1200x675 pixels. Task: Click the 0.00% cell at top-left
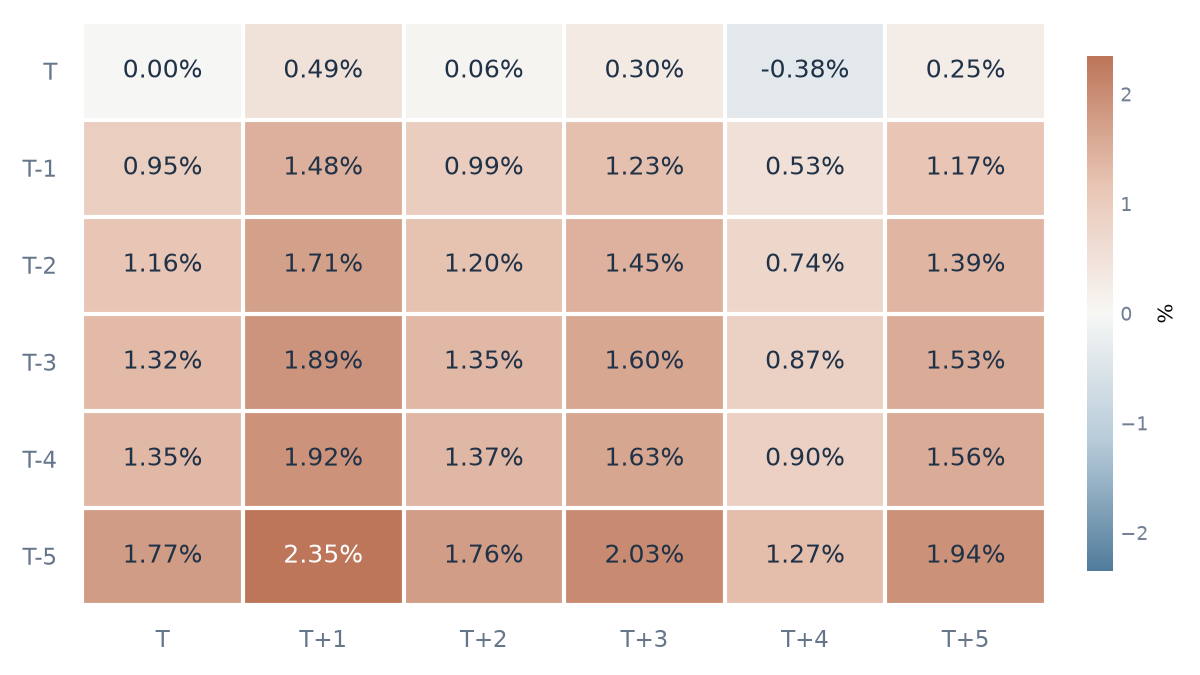coord(162,71)
